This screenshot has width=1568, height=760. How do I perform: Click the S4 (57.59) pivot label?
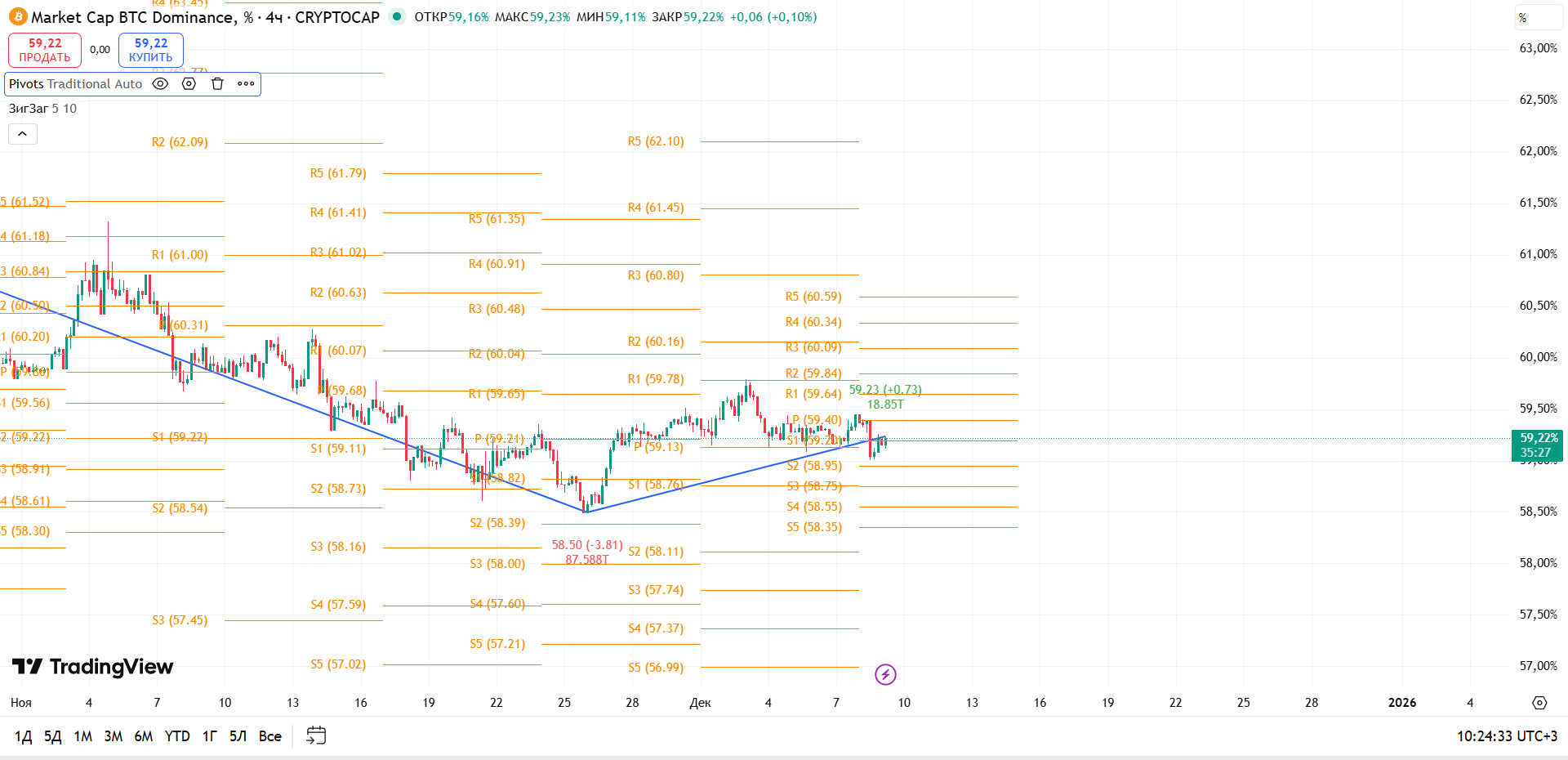338,605
